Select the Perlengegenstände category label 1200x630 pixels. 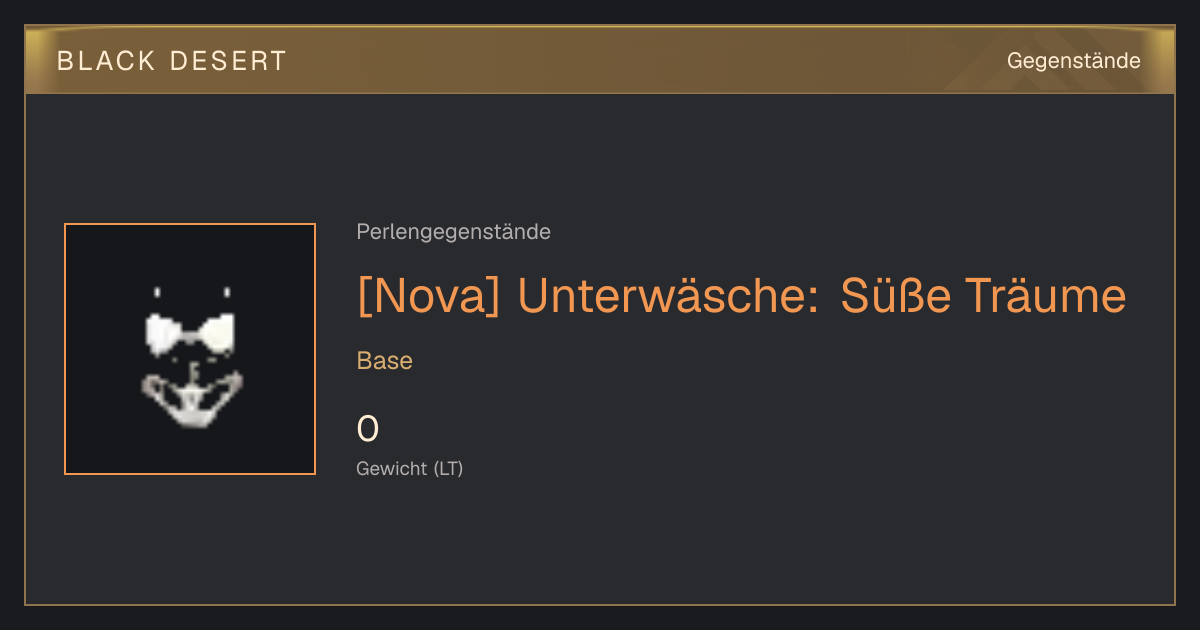pos(453,232)
